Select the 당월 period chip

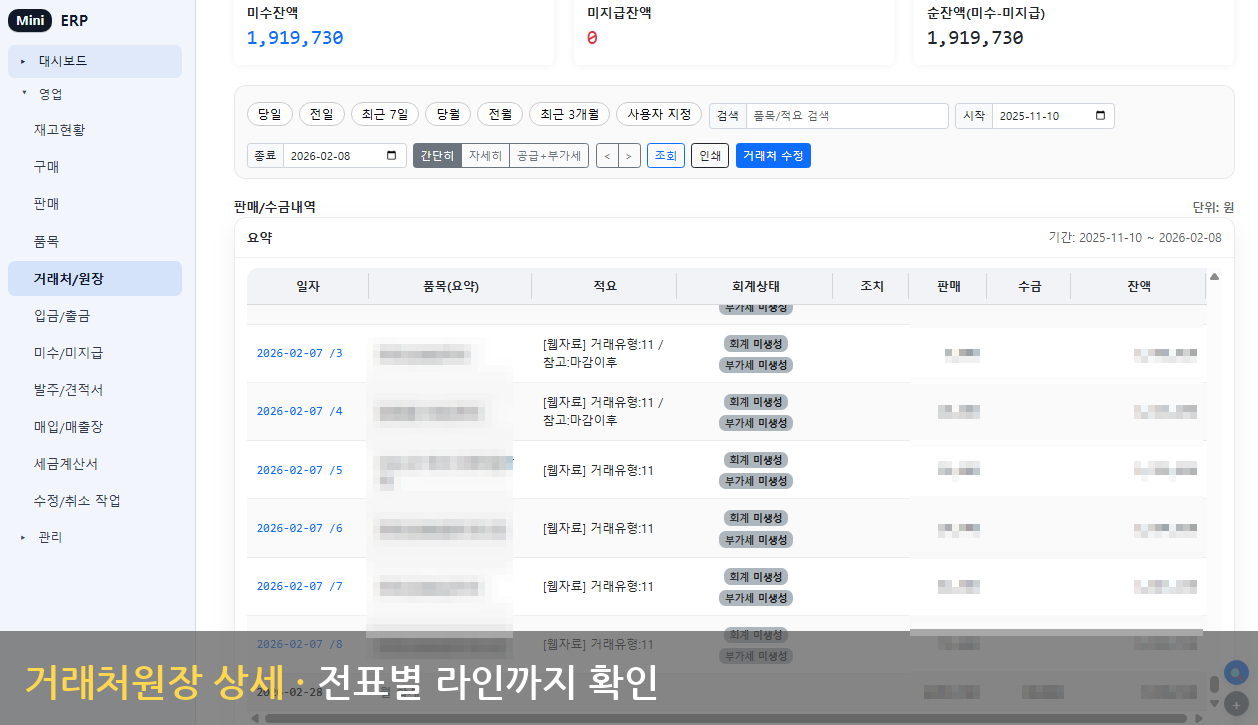447,115
